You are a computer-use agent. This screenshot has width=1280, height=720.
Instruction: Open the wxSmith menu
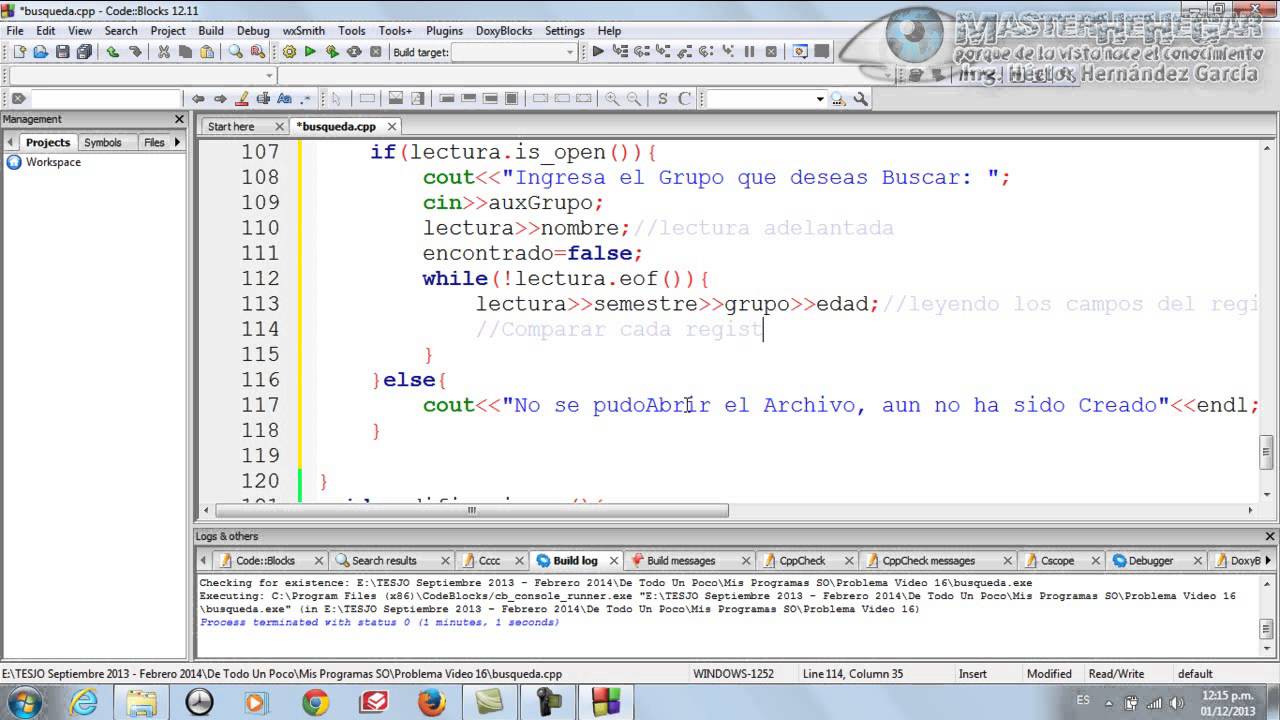[304, 31]
